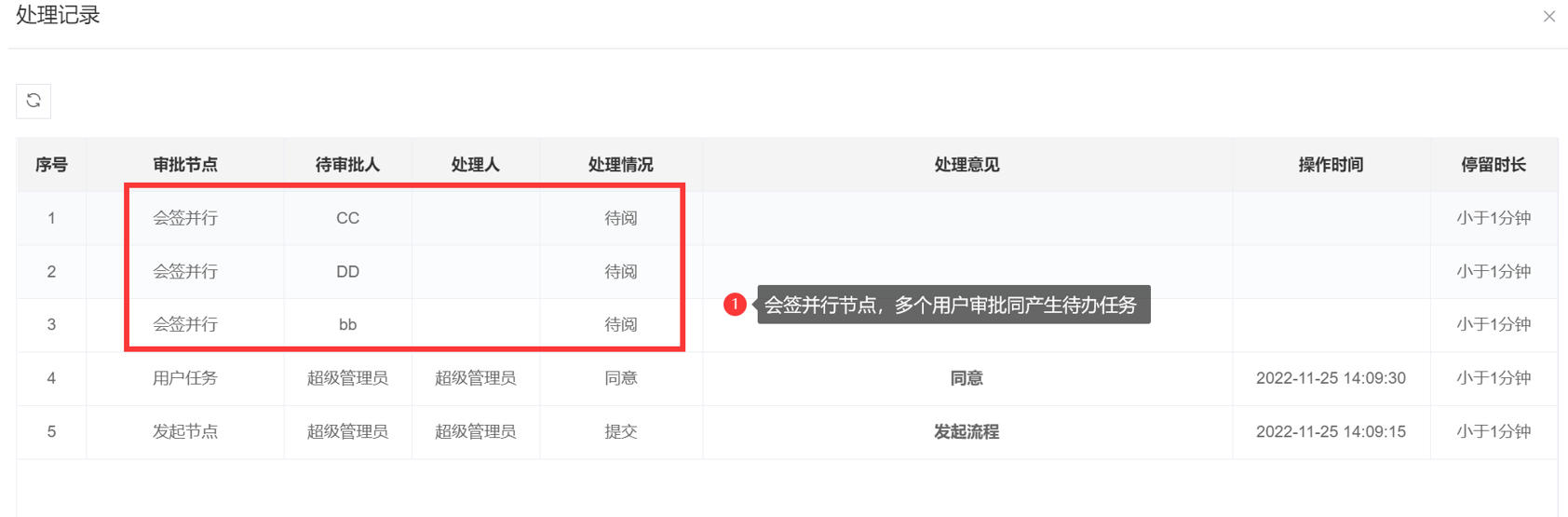Click the bold 同意 opinion text
1568x517 pixels.
click(966, 378)
